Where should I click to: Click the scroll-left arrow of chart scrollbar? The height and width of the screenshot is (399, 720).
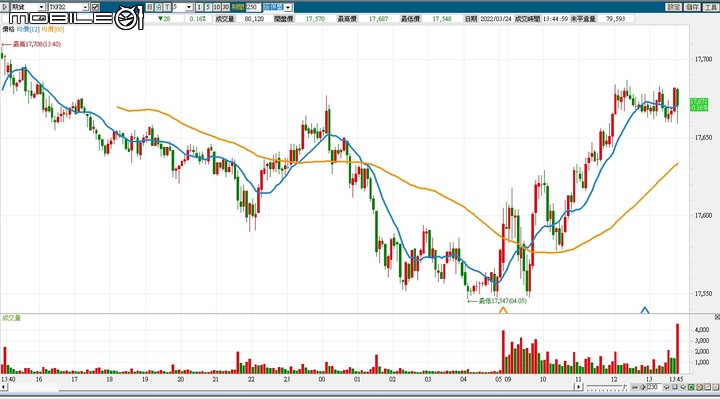(x=4, y=387)
